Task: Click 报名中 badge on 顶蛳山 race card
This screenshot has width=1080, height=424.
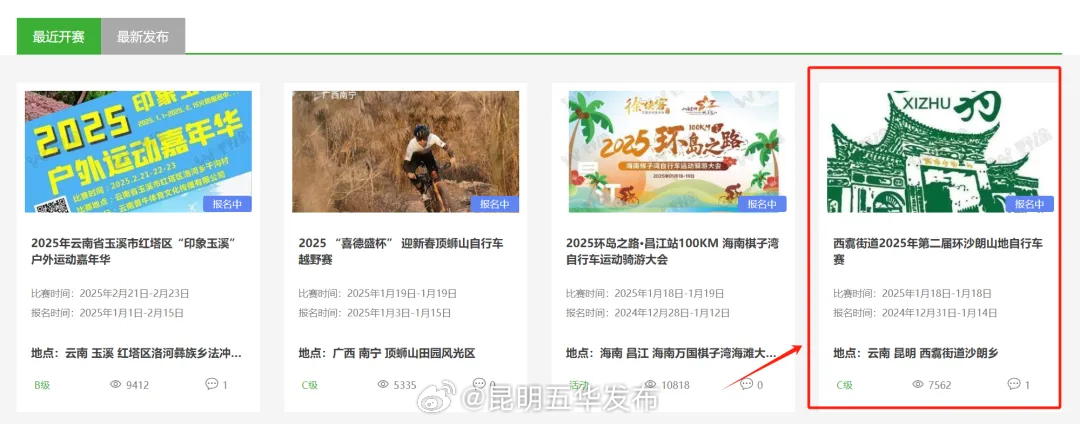Action: pyautogui.click(x=495, y=204)
